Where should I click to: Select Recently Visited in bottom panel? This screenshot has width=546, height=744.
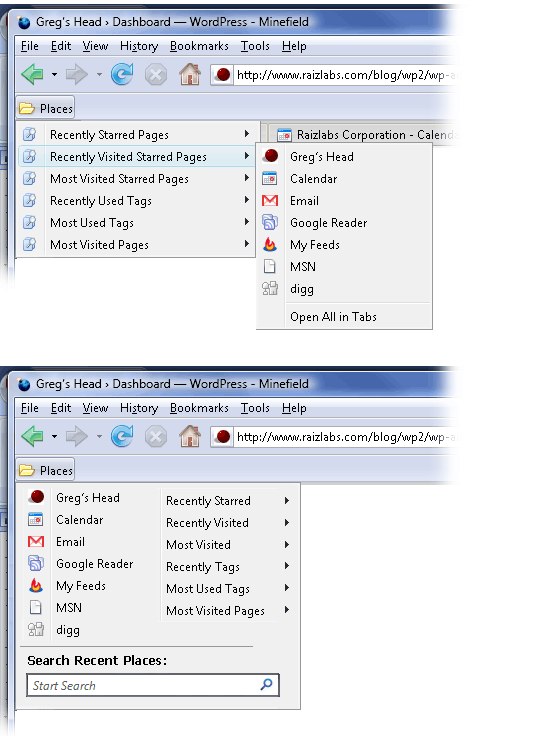[207, 523]
